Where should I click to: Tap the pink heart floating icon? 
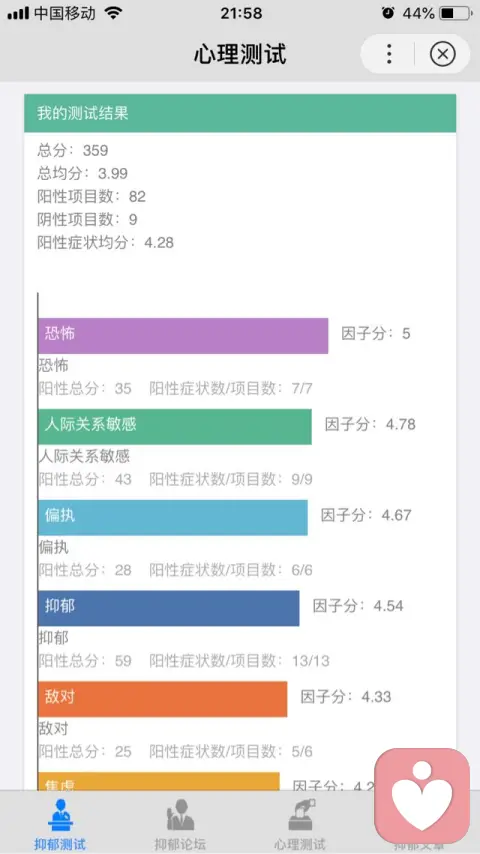click(x=422, y=795)
